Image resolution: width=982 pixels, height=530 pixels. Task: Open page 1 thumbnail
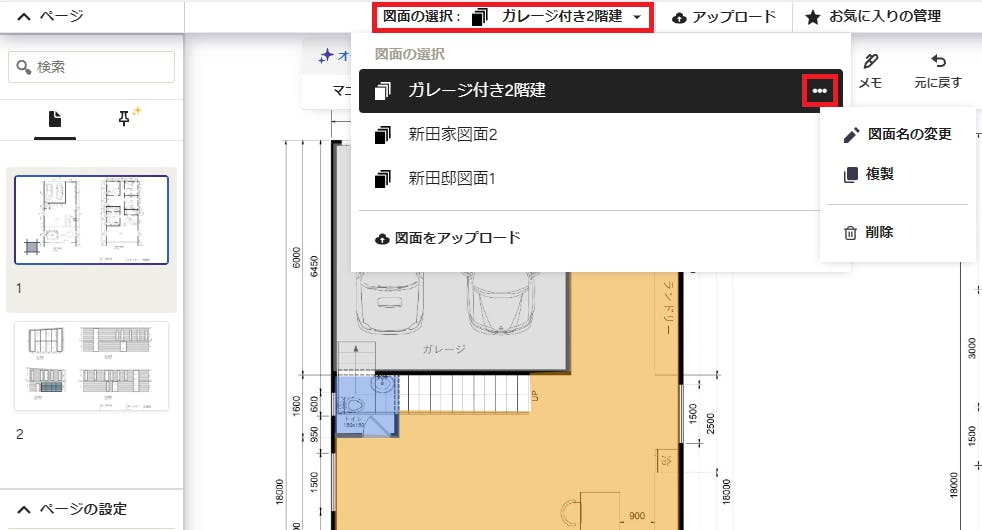tap(91, 220)
